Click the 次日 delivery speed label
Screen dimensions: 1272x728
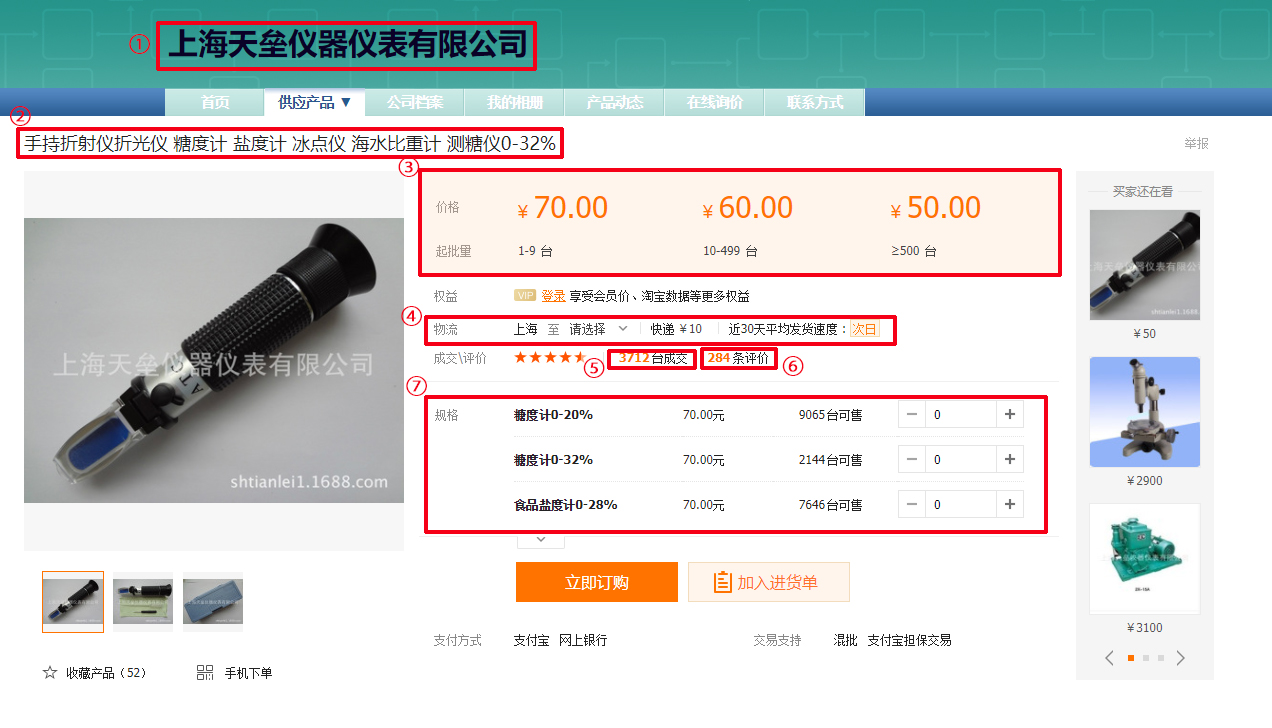(864, 329)
